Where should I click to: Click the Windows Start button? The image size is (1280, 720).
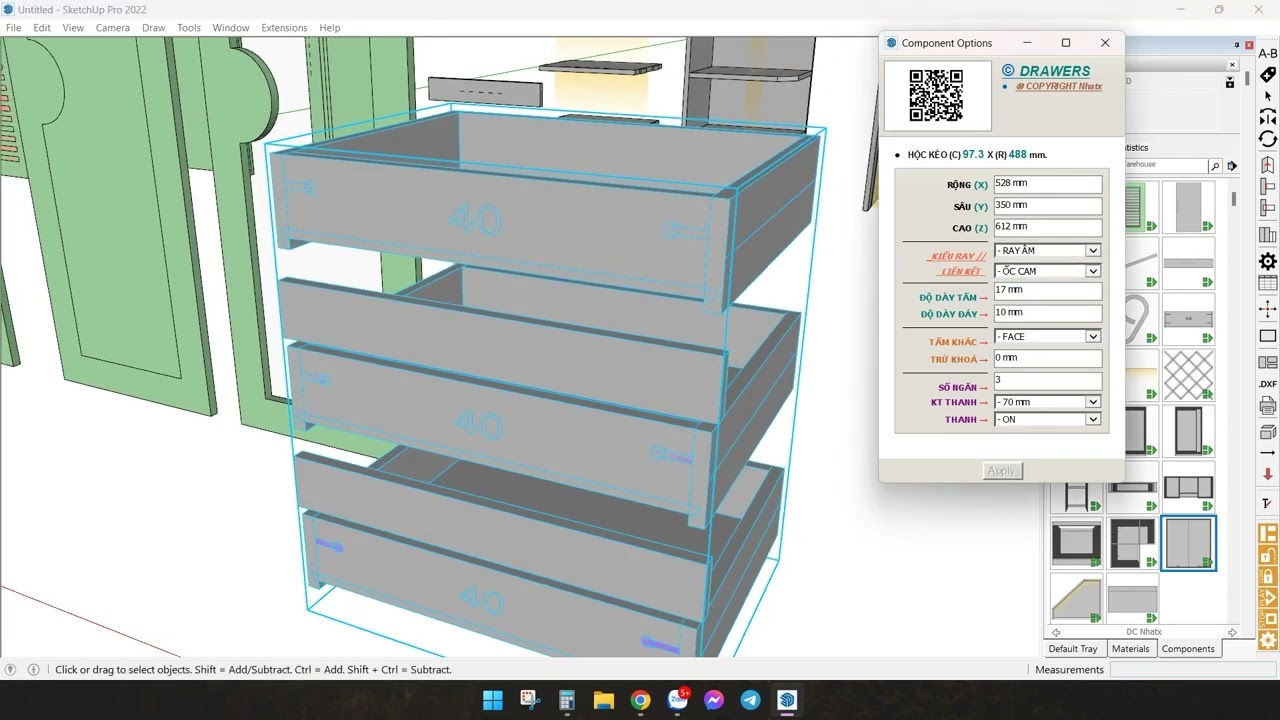493,700
